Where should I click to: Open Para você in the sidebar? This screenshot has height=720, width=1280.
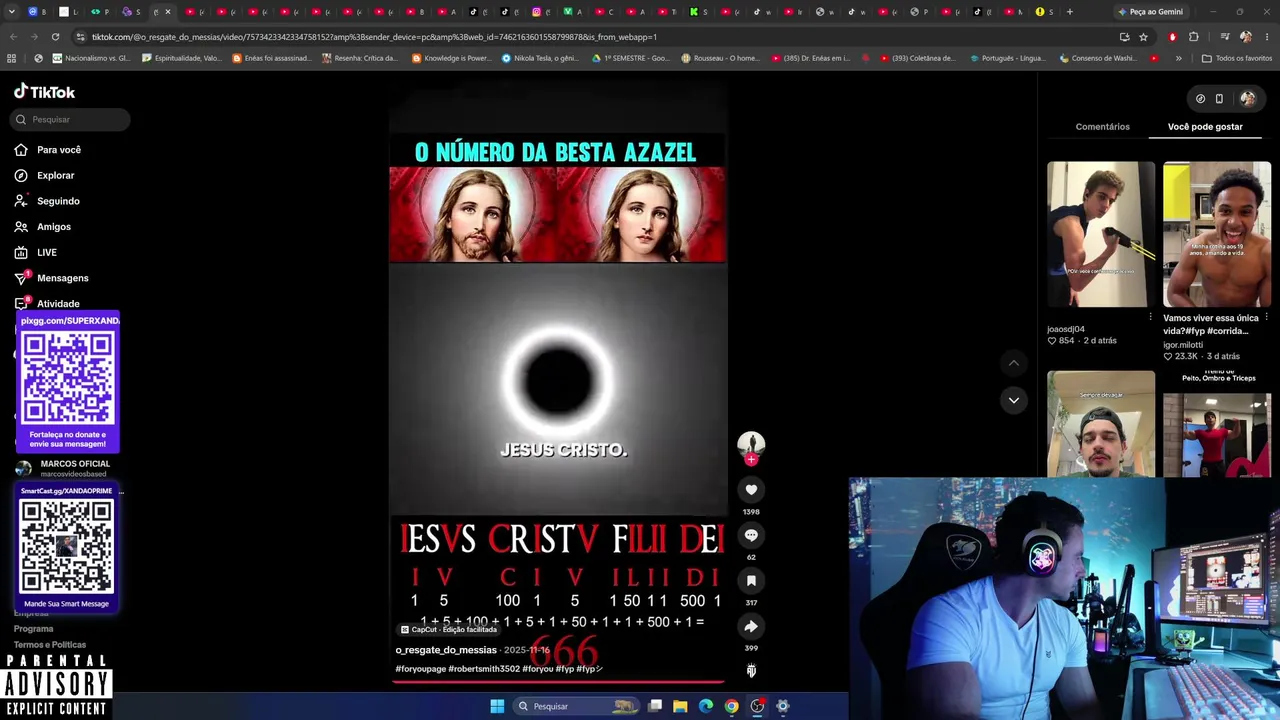48,150
